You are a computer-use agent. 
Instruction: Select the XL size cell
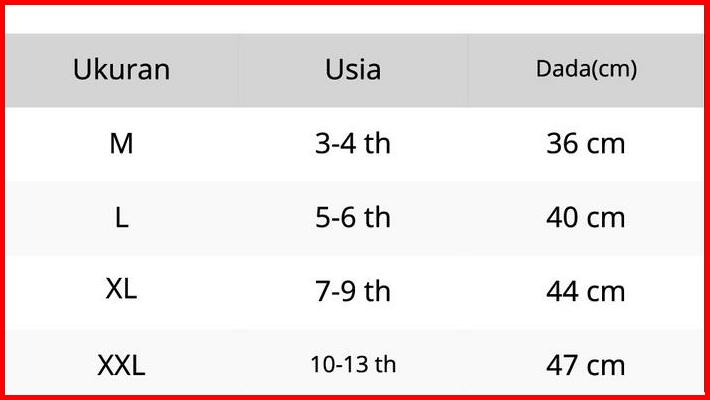[121, 291]
